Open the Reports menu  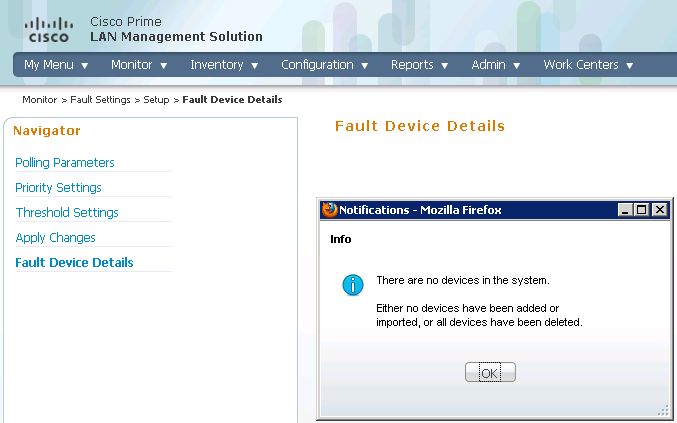tap(420, 65)
